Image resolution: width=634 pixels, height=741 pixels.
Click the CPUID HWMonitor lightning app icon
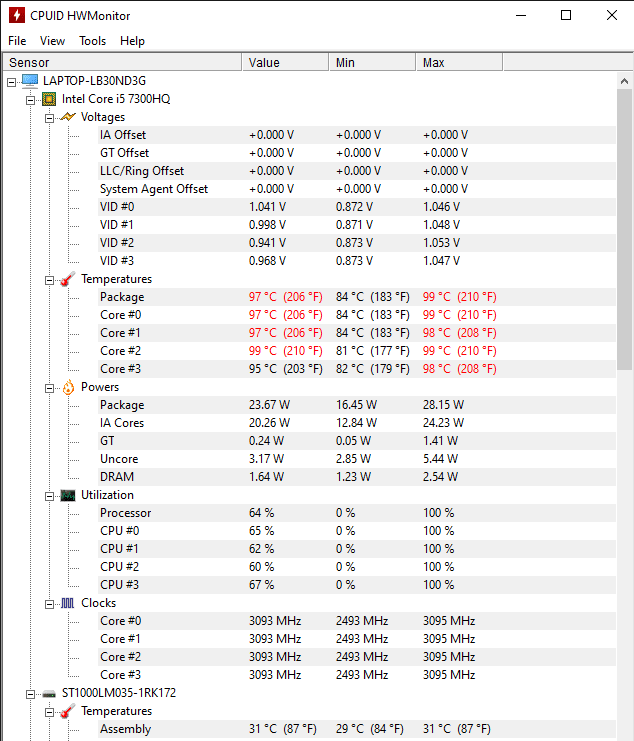17,15
